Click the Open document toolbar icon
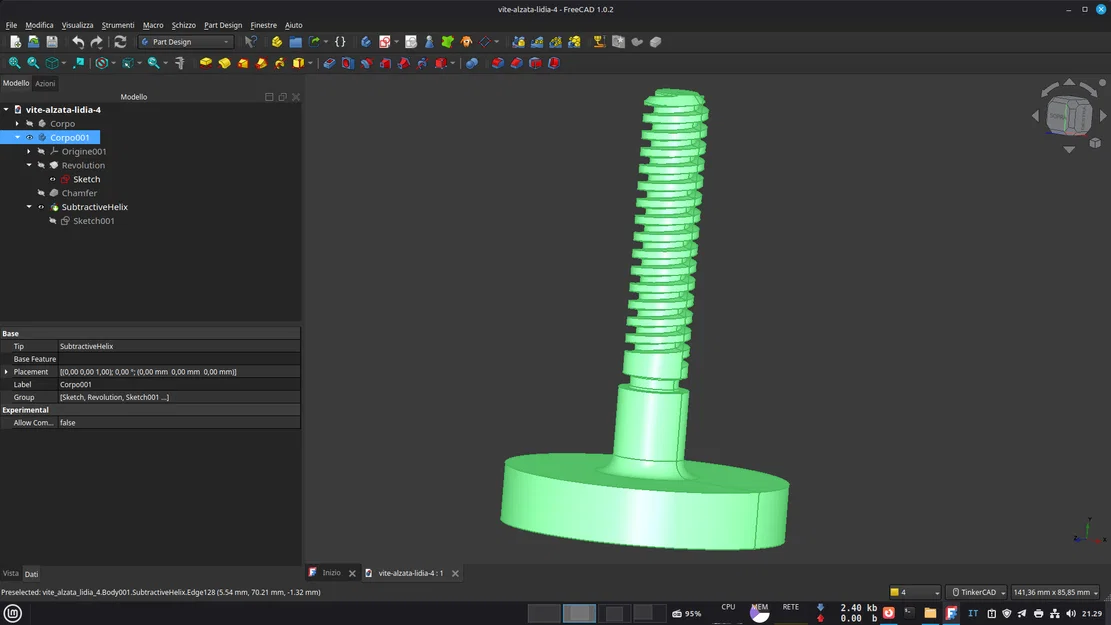 pos(33,42)
